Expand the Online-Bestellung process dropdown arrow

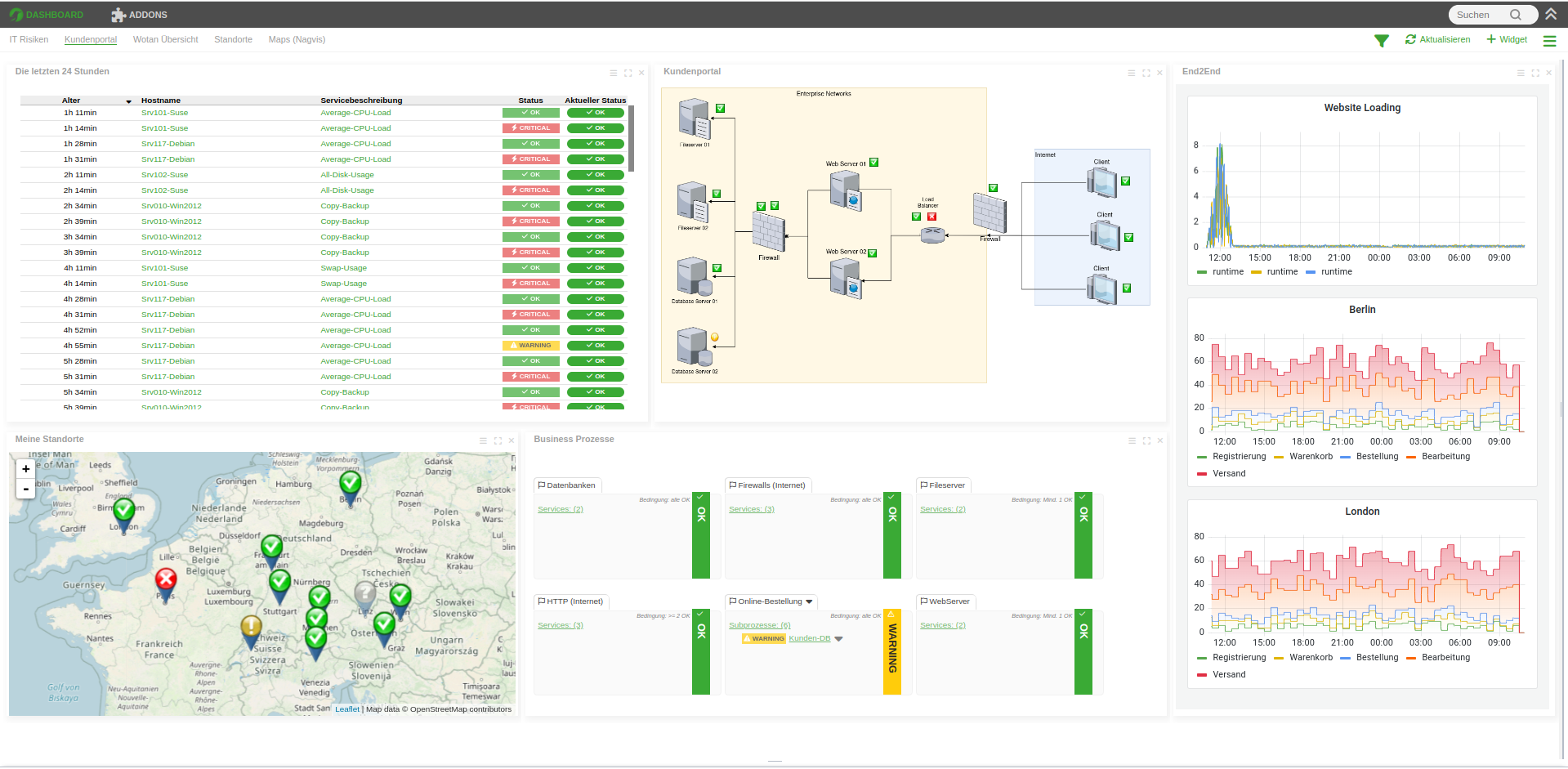810,601
